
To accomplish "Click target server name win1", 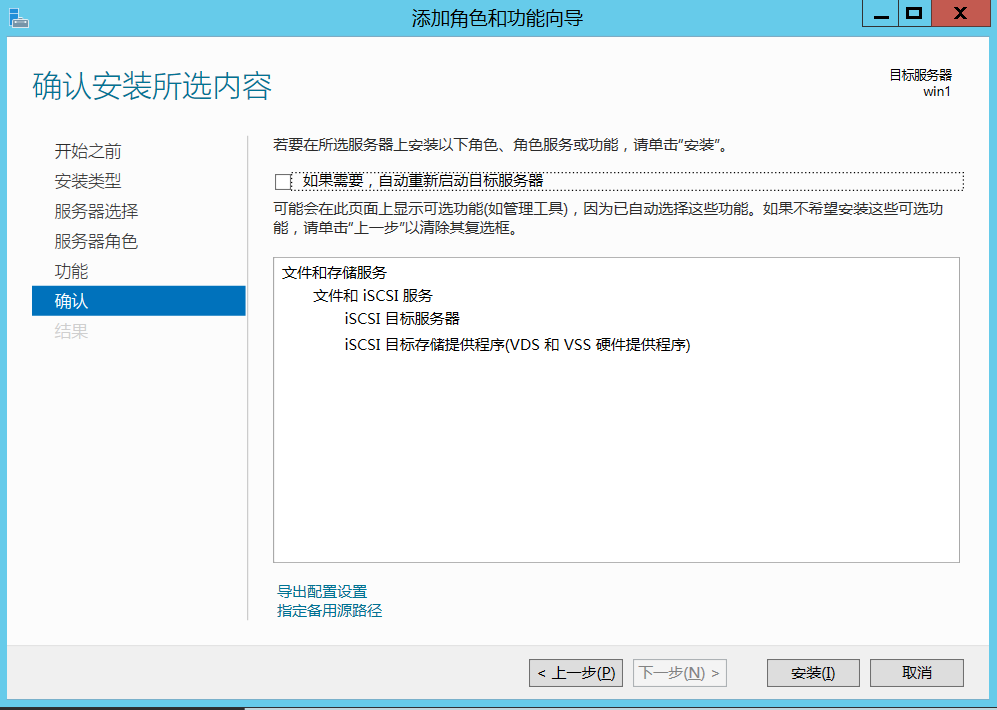I will [937, 92].
